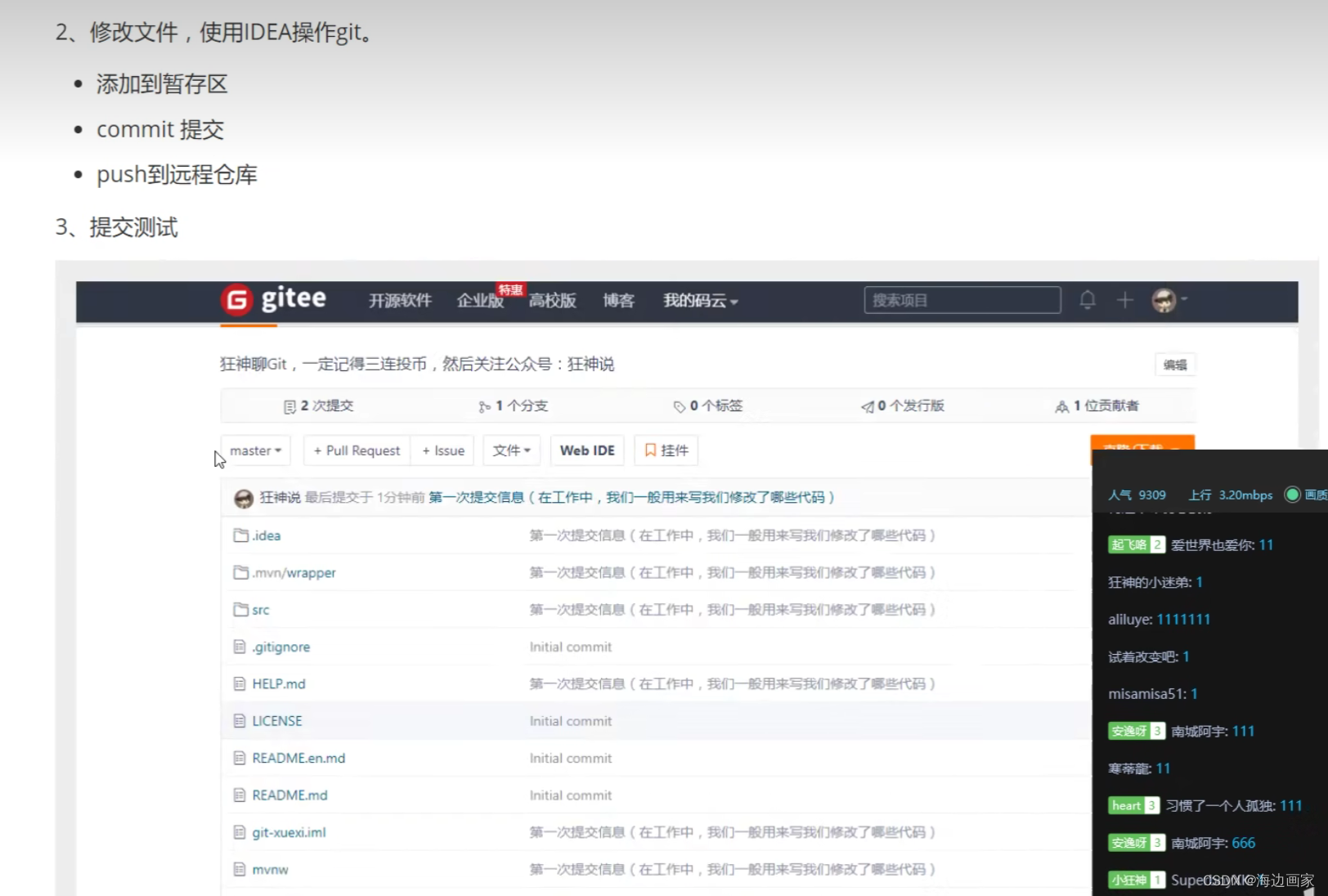Click the 1 个分支 branches stat

tap(514, 405)
